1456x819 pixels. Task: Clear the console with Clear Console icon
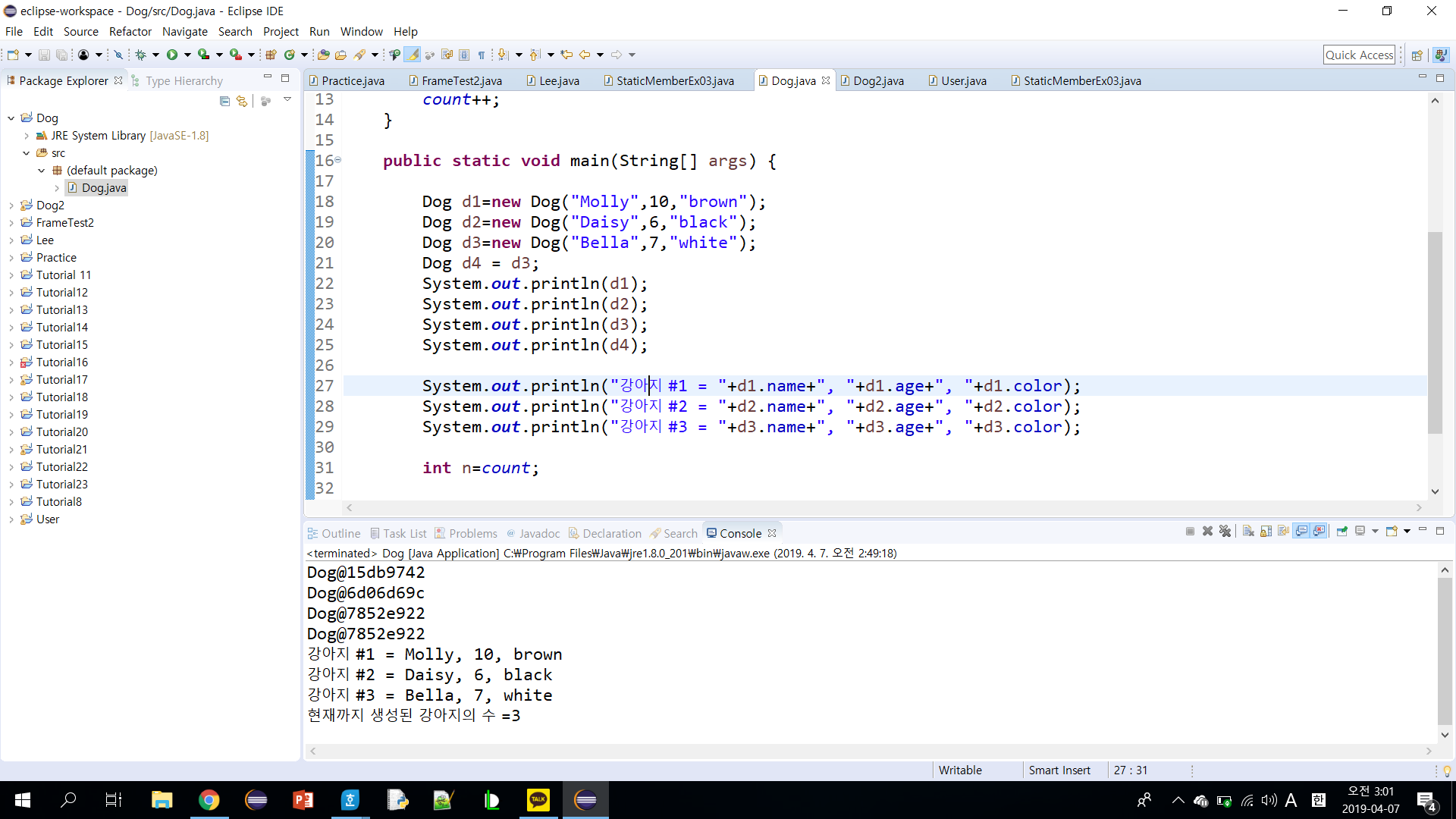pos(1248,532)
